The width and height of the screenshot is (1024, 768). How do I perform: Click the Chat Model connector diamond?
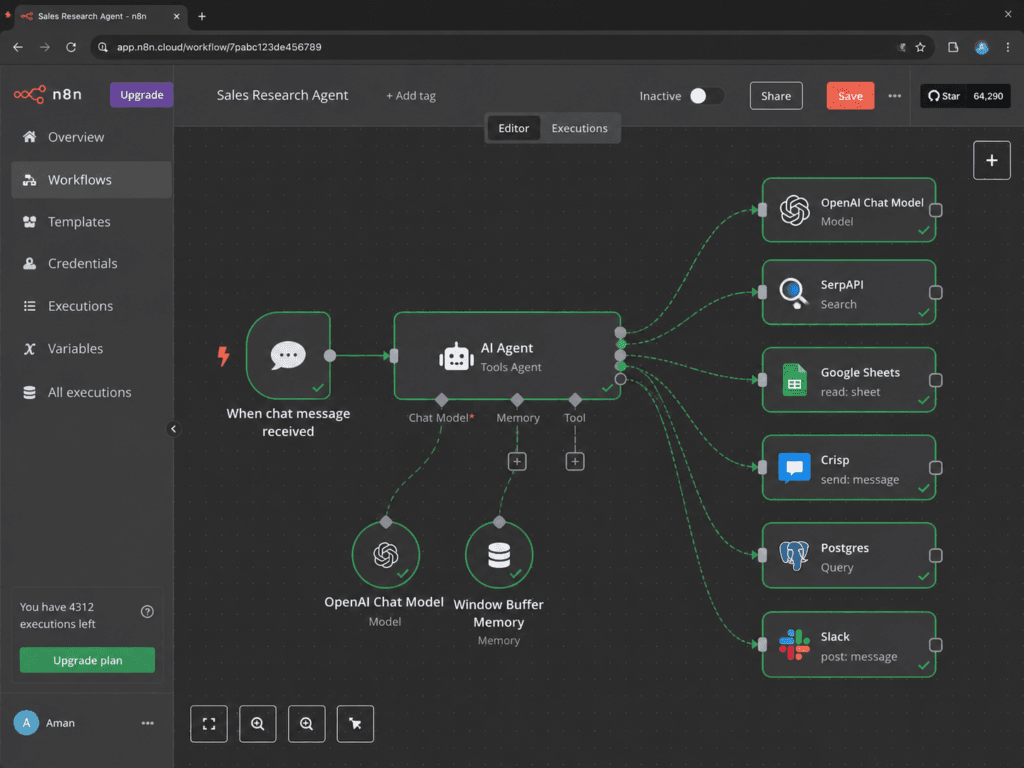(x=441, y=399)
